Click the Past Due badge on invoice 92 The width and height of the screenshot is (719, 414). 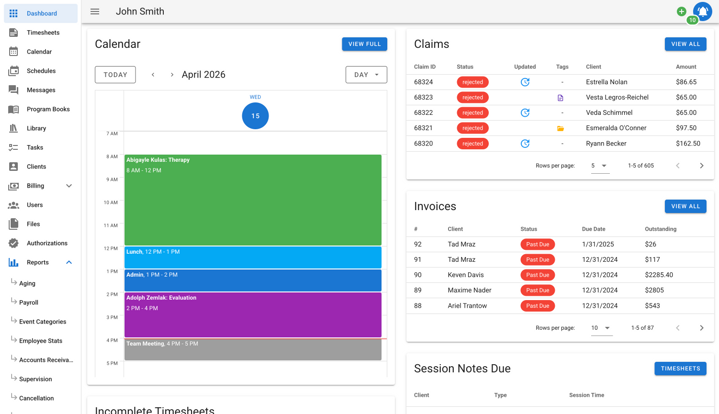537,244
